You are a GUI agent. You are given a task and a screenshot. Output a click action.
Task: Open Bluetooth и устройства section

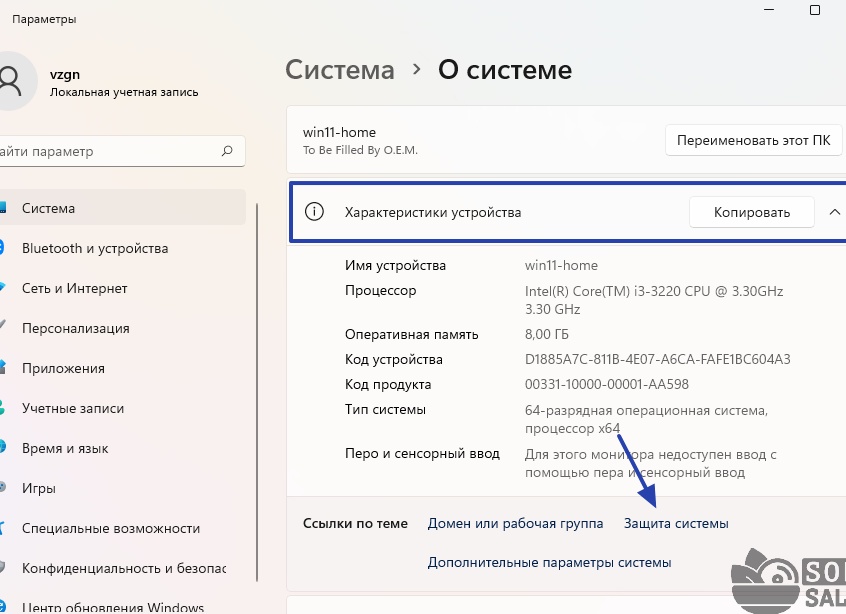pos(122,248)
